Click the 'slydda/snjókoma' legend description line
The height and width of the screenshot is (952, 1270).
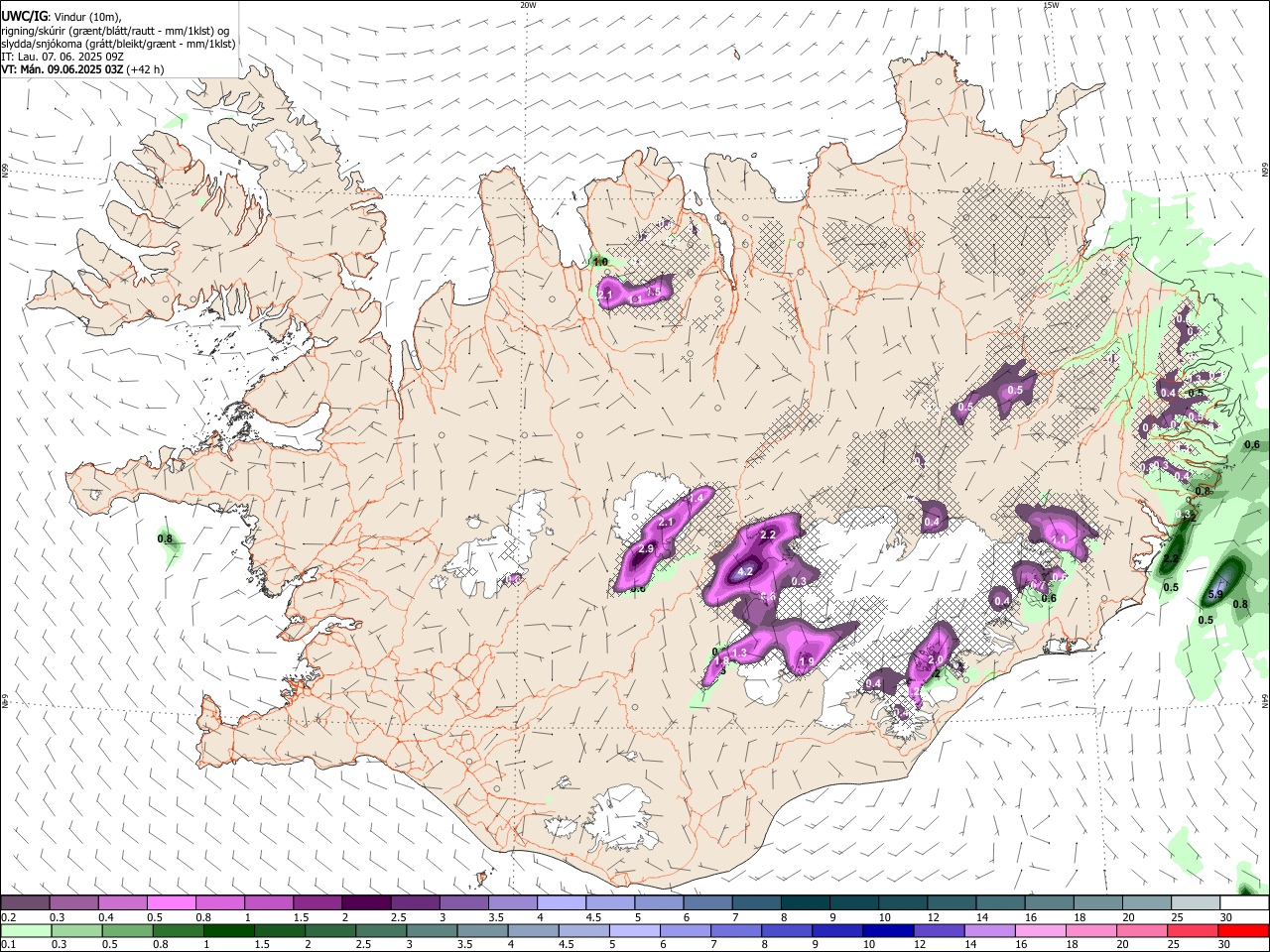pyautogui.click(x=118, y=44)
